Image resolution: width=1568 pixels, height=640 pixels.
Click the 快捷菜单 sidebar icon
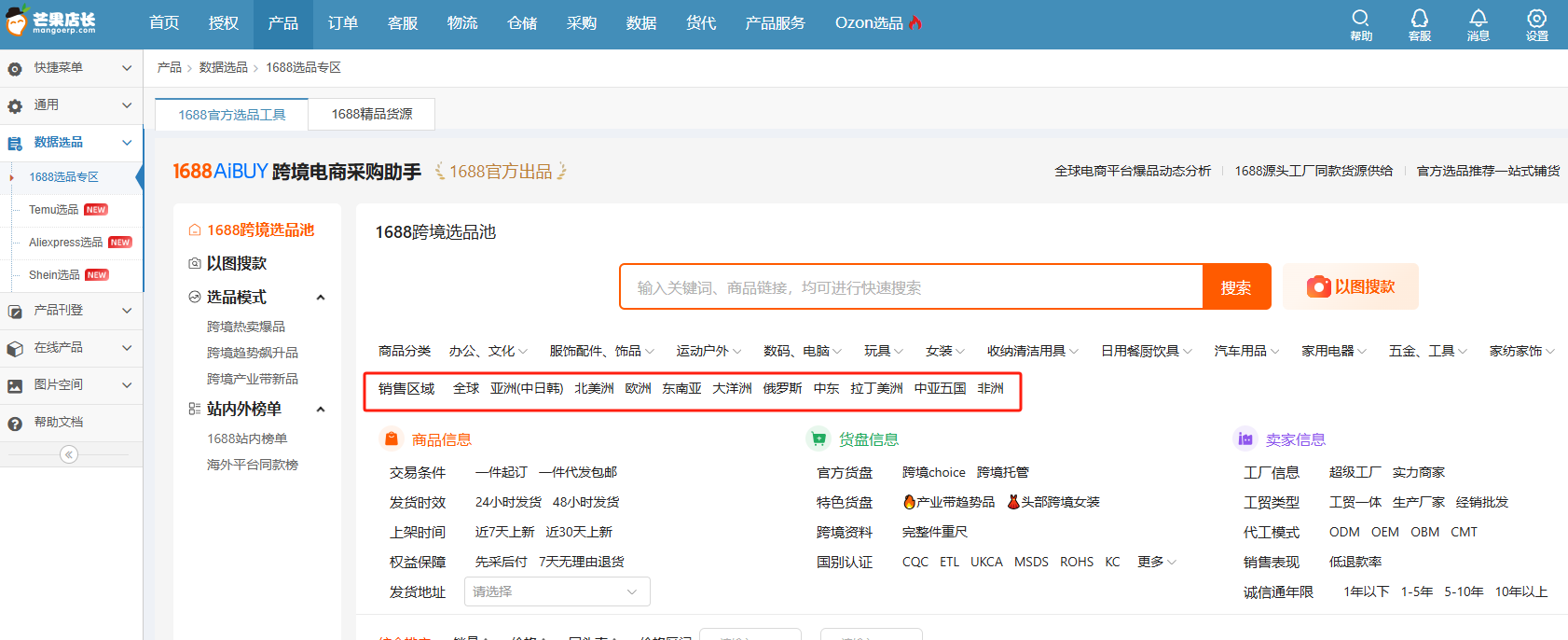(15, 68)
